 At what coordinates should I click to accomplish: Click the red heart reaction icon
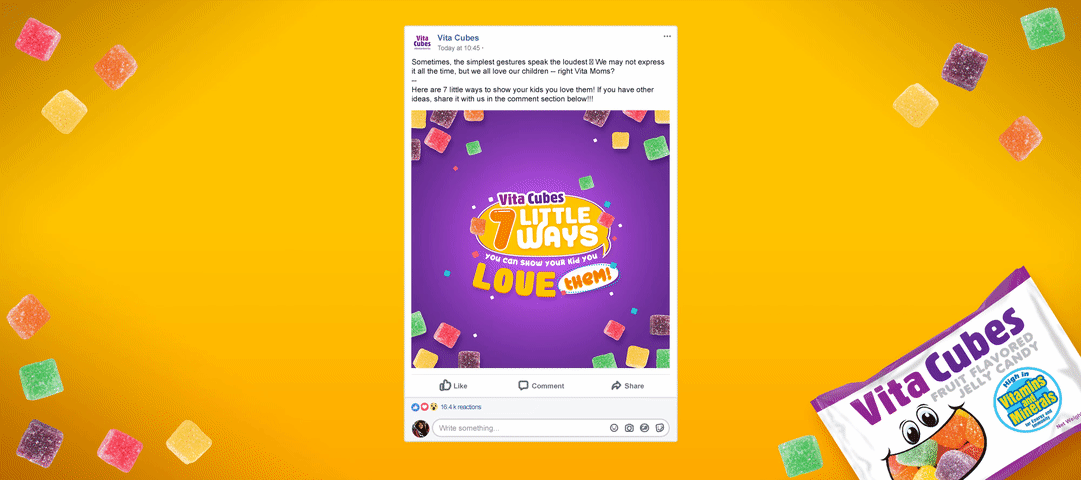click(425, 407)
